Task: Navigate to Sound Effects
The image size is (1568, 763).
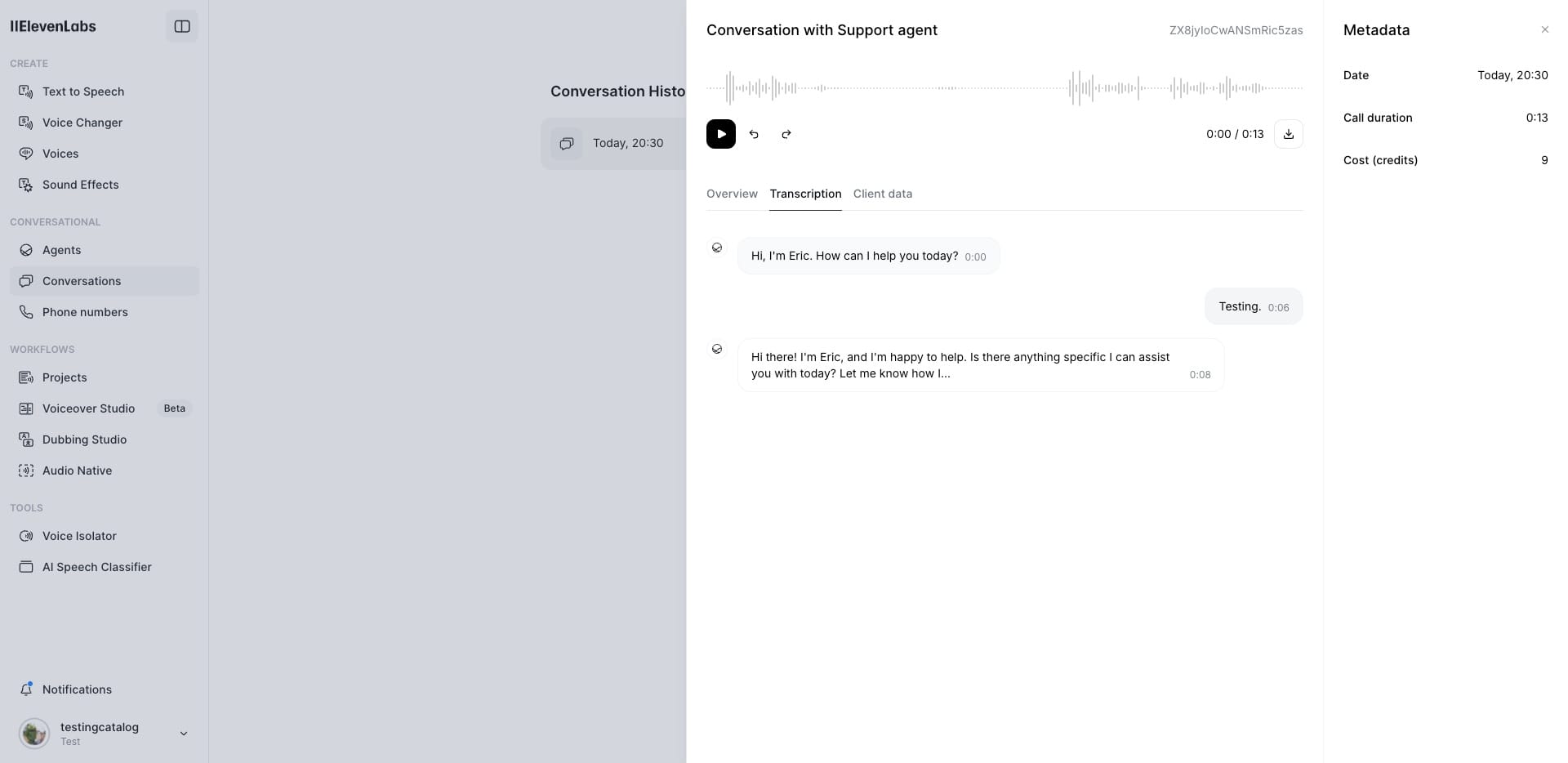Action: pos(105,185)
